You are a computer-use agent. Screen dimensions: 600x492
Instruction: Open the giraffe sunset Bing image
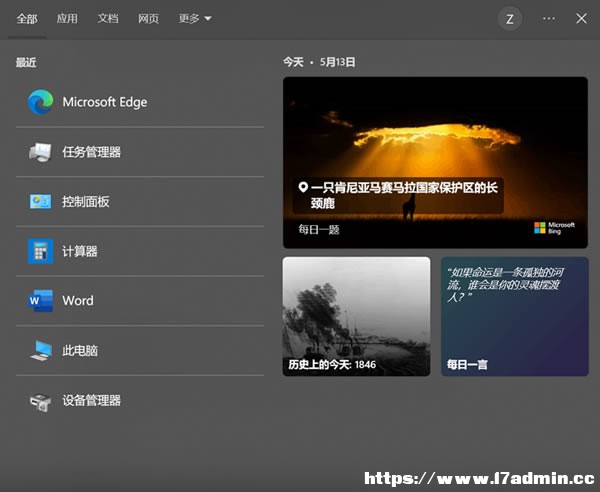point(435,163)
